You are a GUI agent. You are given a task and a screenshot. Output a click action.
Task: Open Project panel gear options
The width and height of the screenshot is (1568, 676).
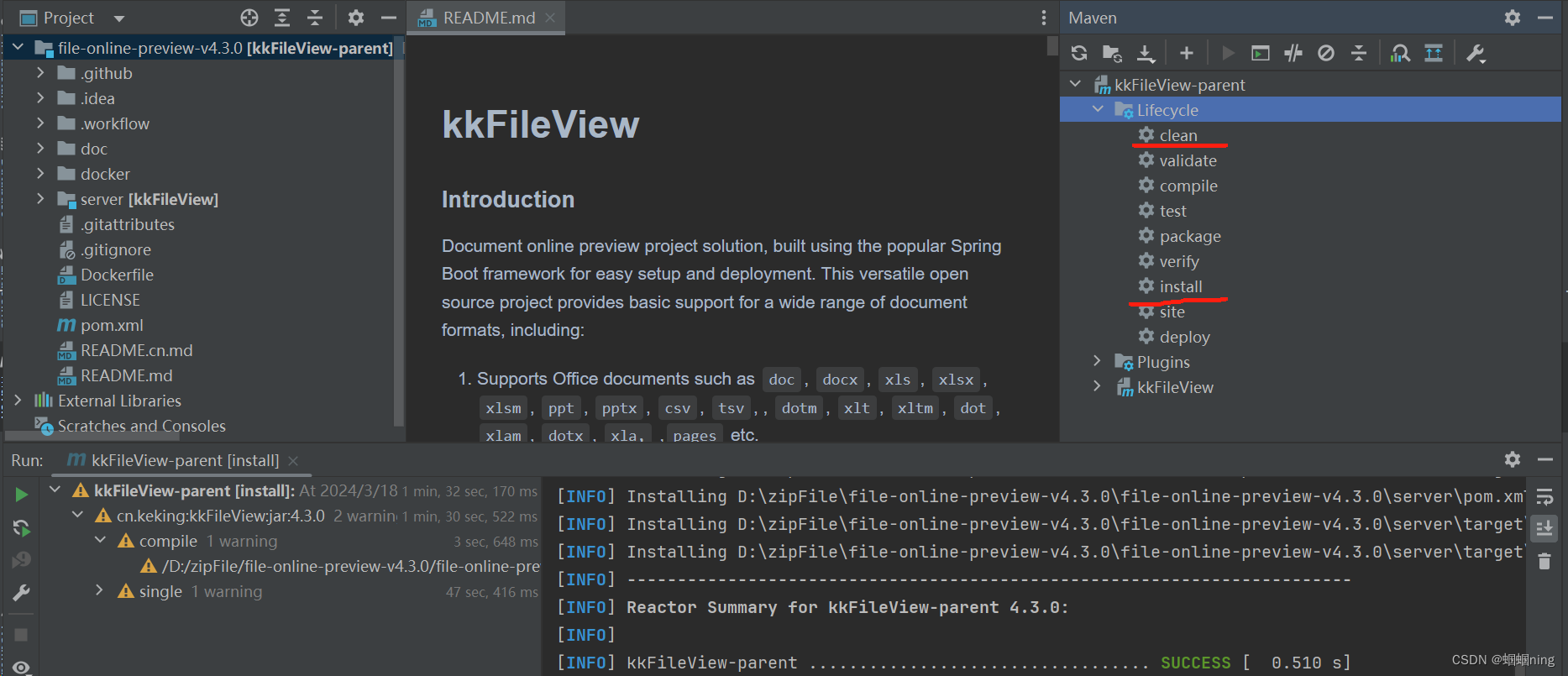[x=356, y=18]
